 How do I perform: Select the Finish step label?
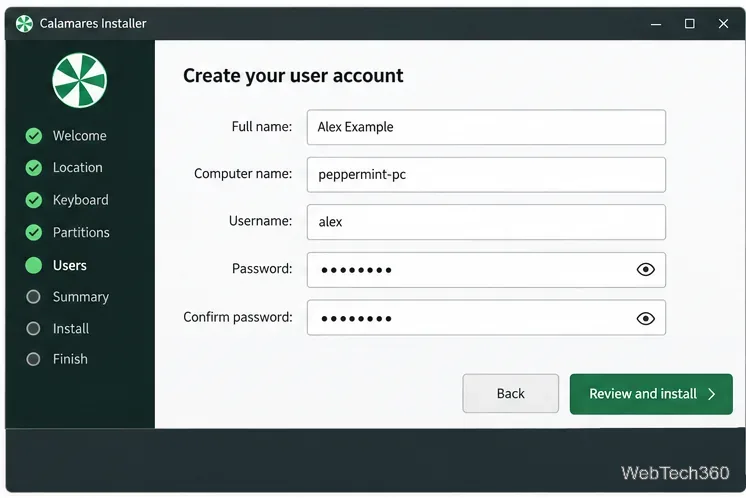70,359
